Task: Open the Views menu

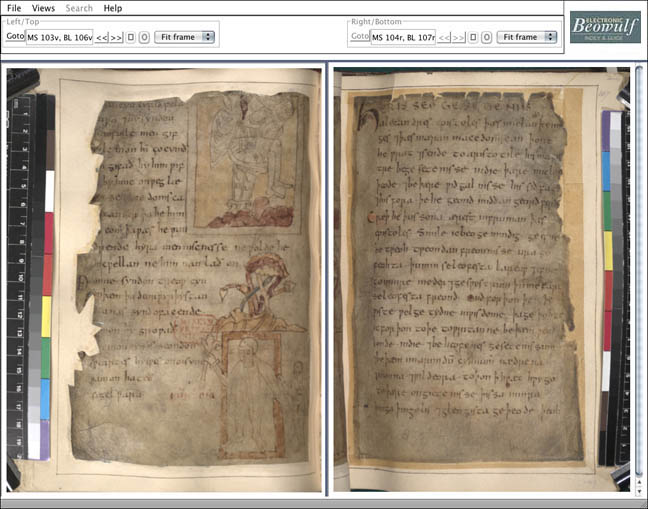Action: pyautogui.click(x=43, y=8)
